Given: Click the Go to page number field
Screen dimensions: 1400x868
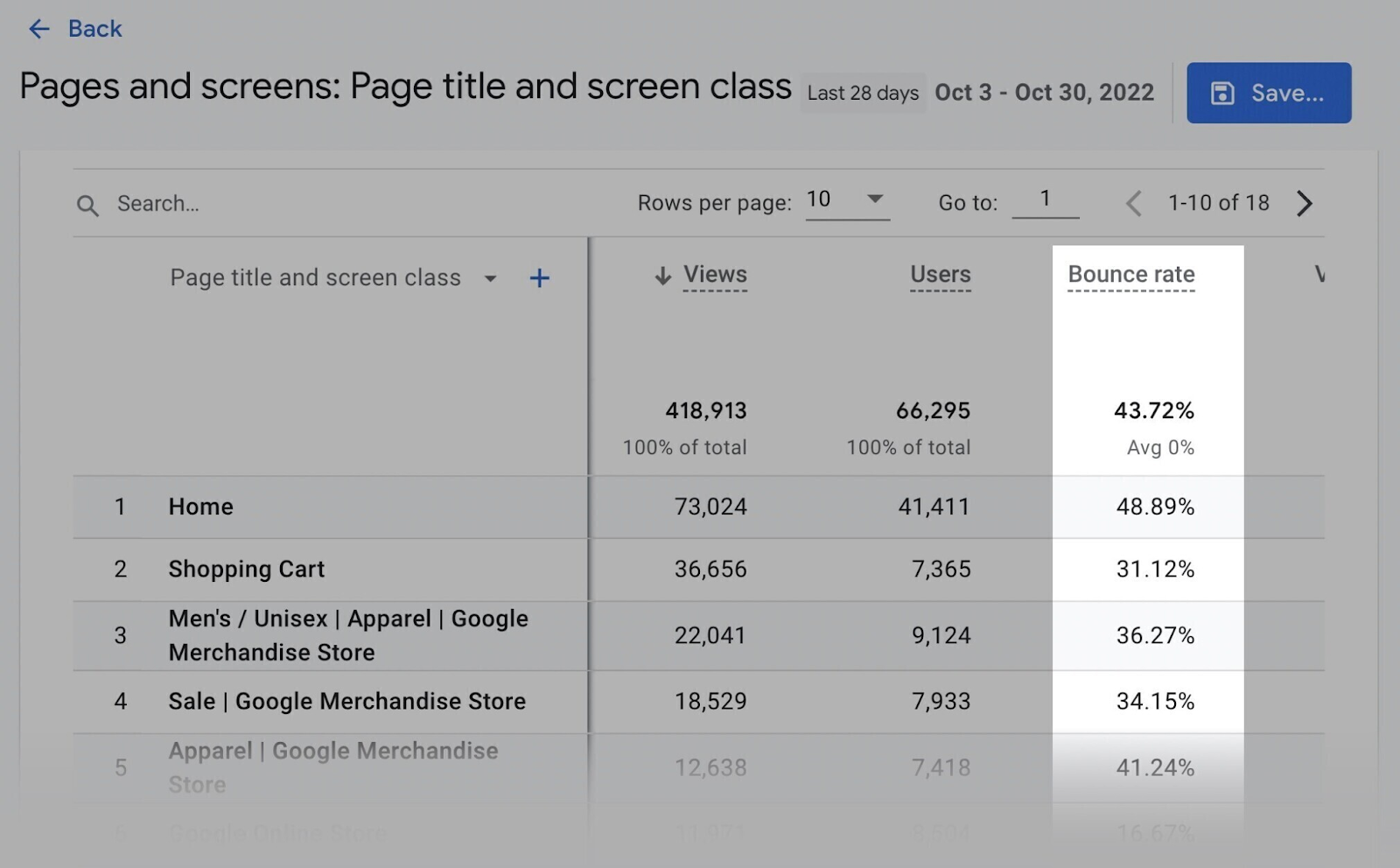Looking at the screenshot, I should tap(1046, 199).
